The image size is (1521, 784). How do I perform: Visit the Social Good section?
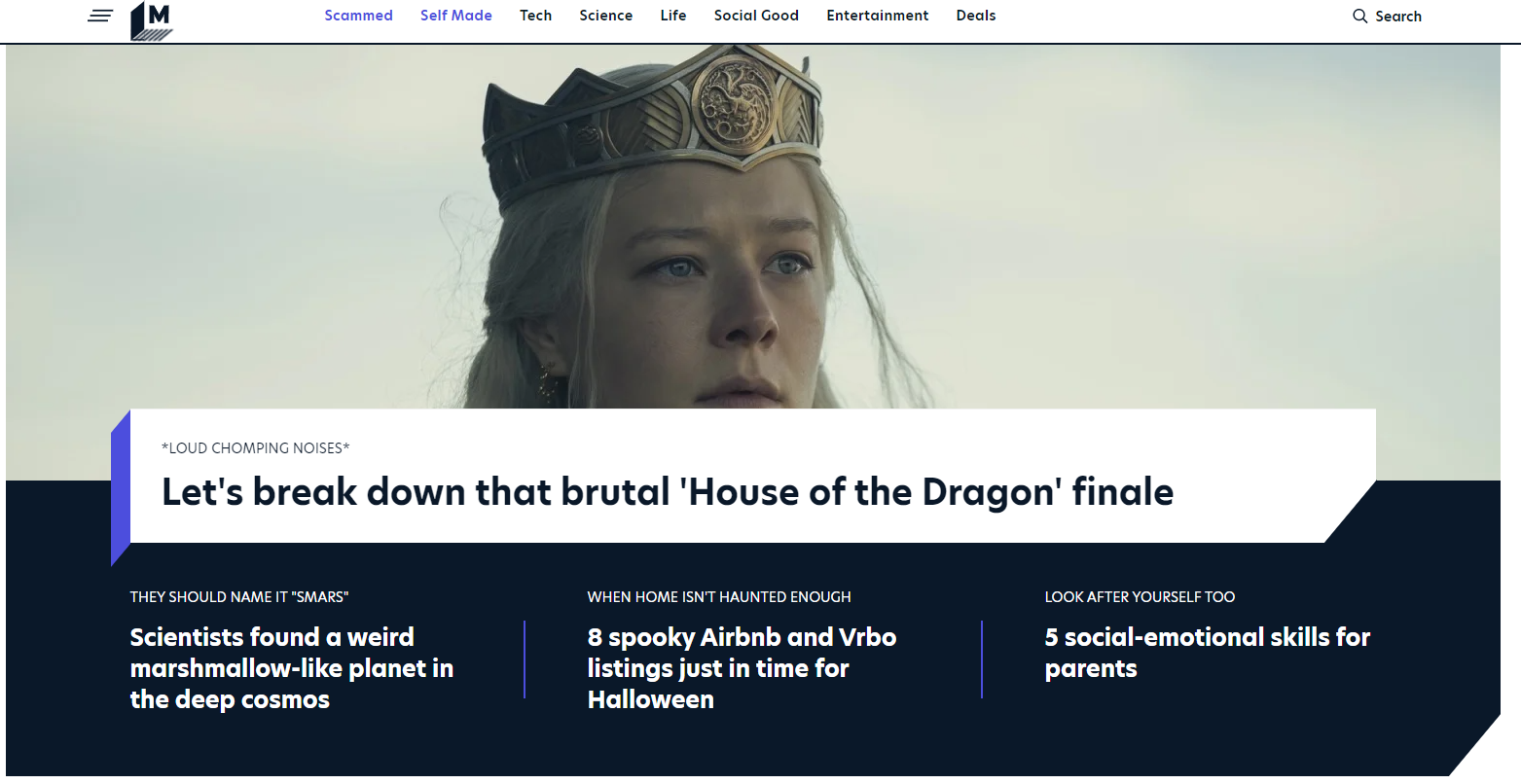coord(756,16)
